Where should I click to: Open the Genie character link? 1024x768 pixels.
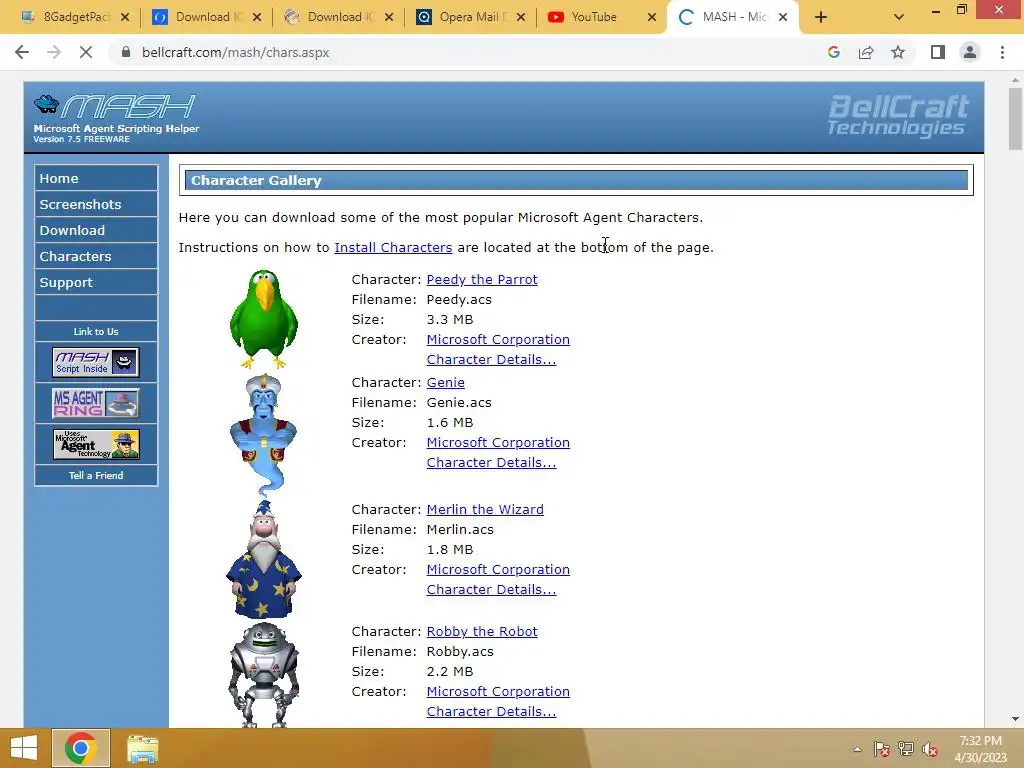click(445, 383)
